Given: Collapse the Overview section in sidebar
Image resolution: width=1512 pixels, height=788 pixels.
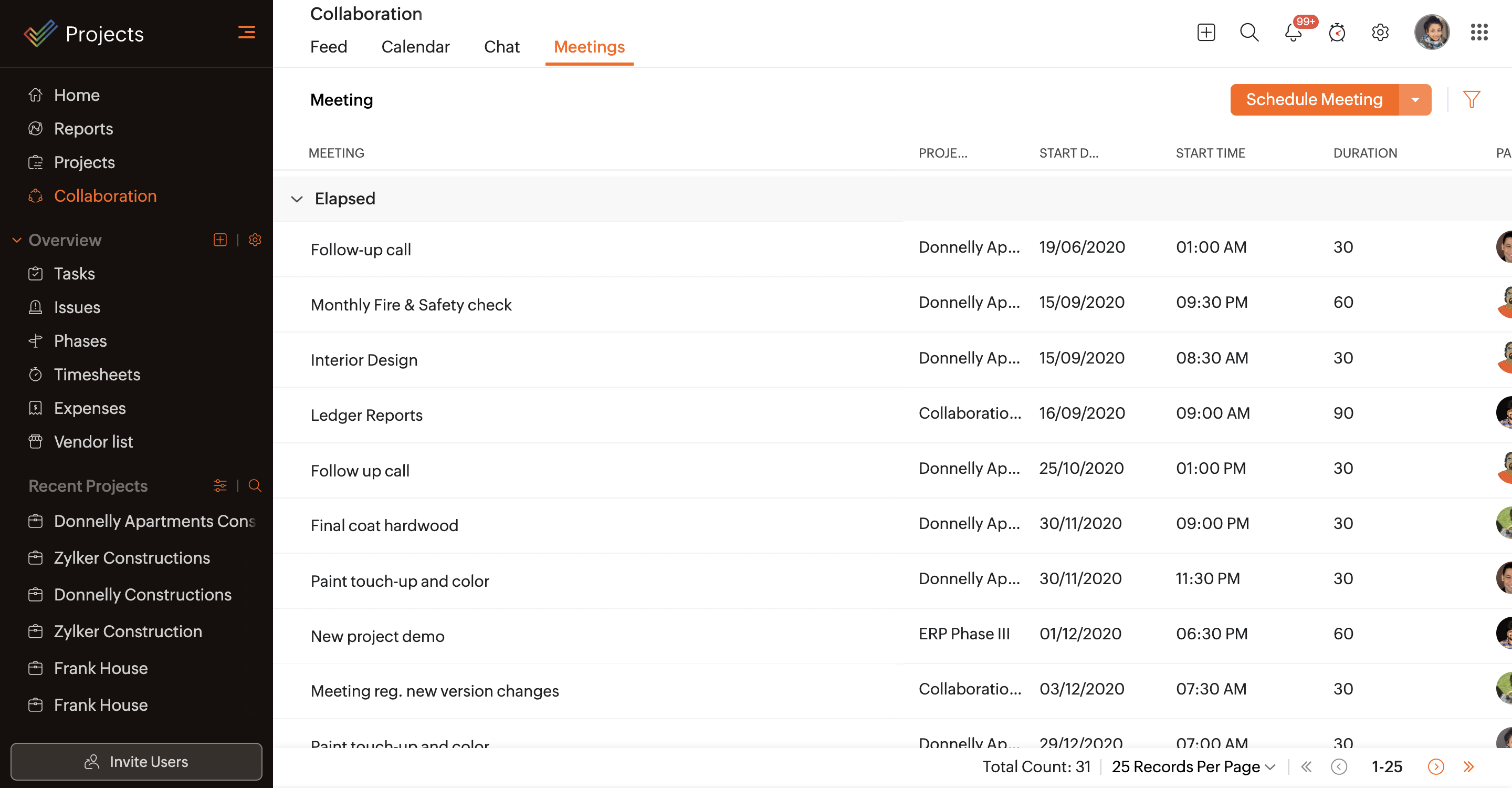Looking at the screenshot, I should click(17, 240).
